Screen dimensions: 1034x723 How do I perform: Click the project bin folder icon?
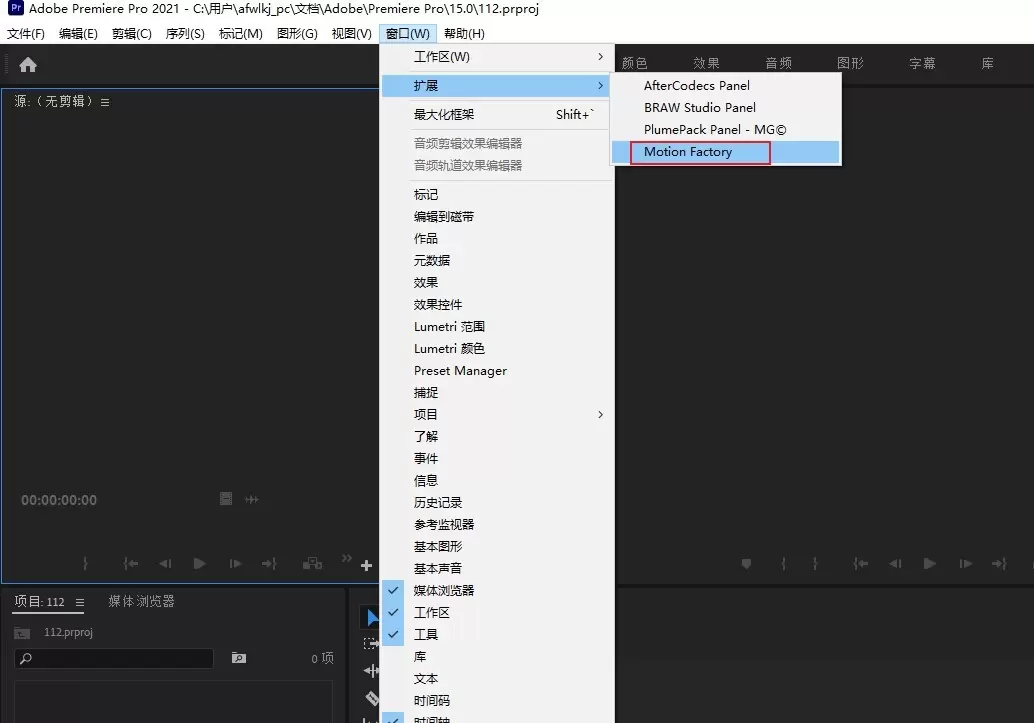22,633
